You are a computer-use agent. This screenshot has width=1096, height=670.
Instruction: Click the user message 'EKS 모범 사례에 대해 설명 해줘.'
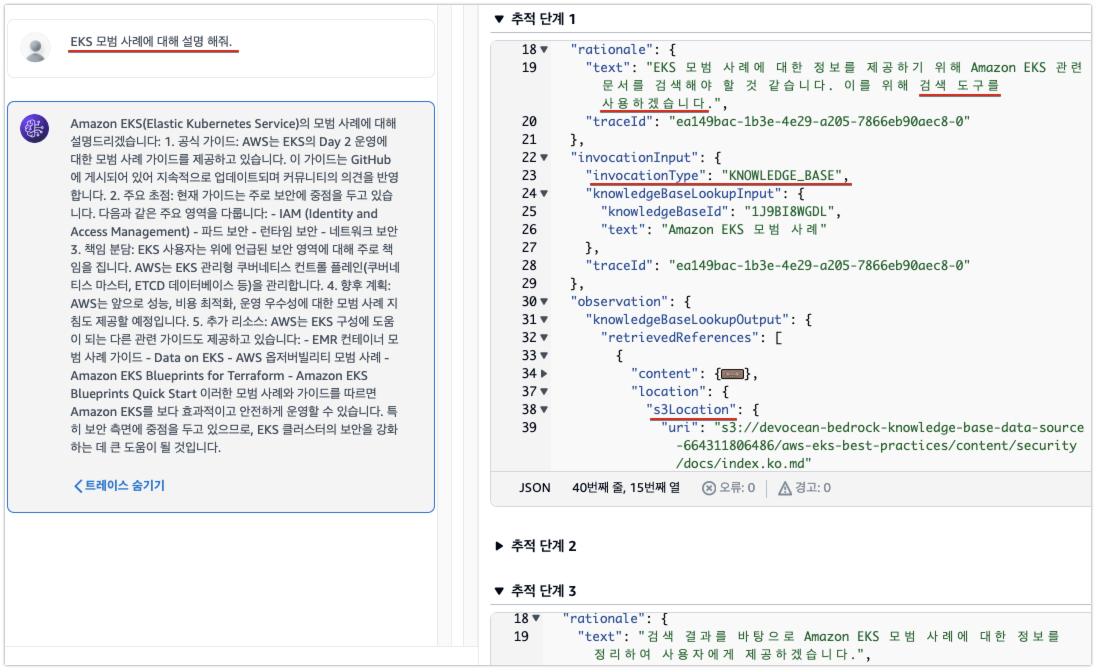(151, 41)
